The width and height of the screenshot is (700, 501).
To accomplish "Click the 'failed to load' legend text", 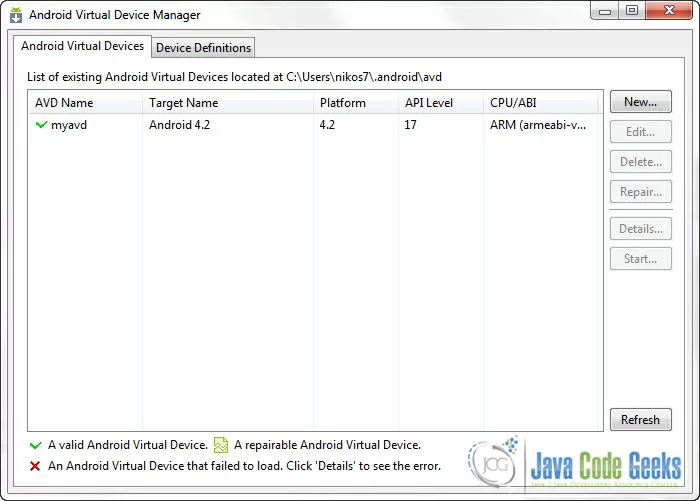I will coord(244,466).
